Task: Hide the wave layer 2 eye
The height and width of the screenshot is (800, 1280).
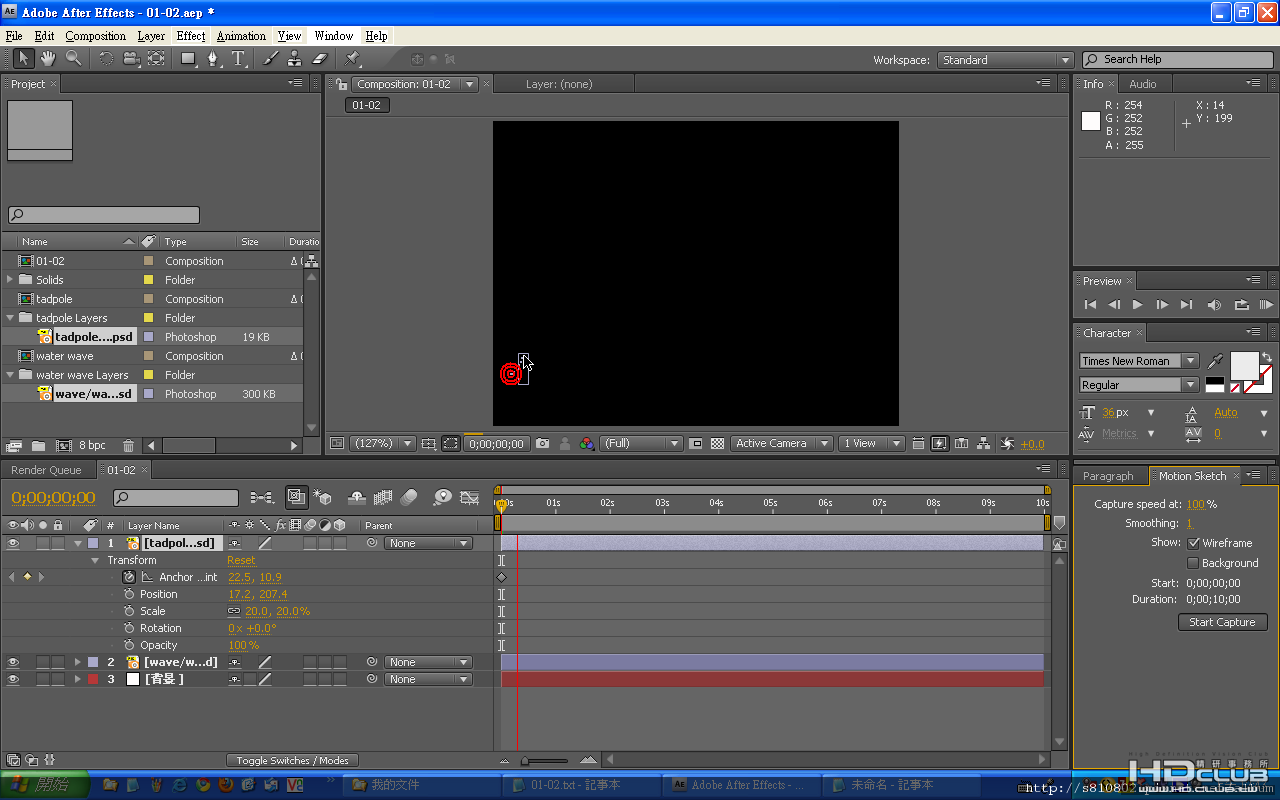Action: [x=13, y=662]
